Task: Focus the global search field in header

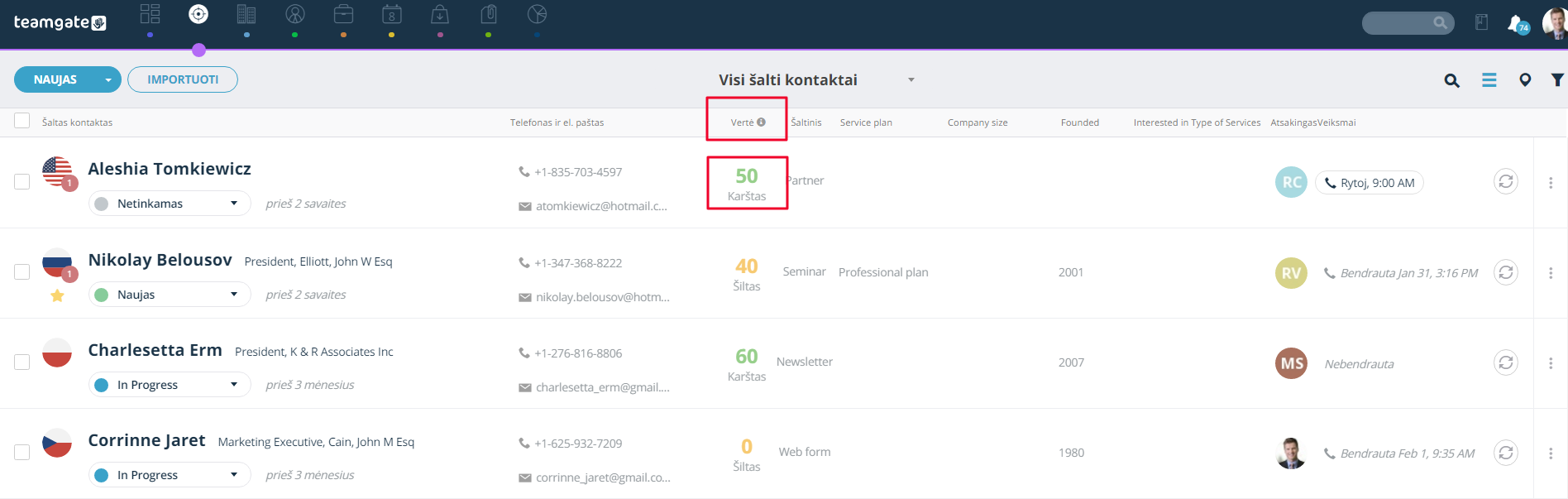Action: tap(1408, 23)
